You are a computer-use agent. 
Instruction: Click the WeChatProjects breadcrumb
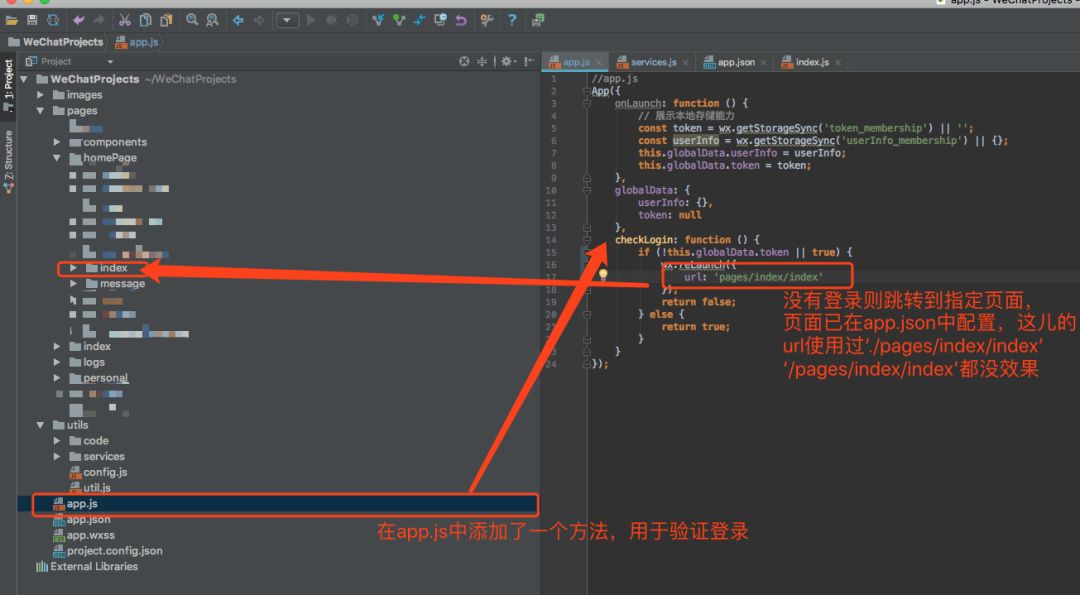[x=56, y=42]
